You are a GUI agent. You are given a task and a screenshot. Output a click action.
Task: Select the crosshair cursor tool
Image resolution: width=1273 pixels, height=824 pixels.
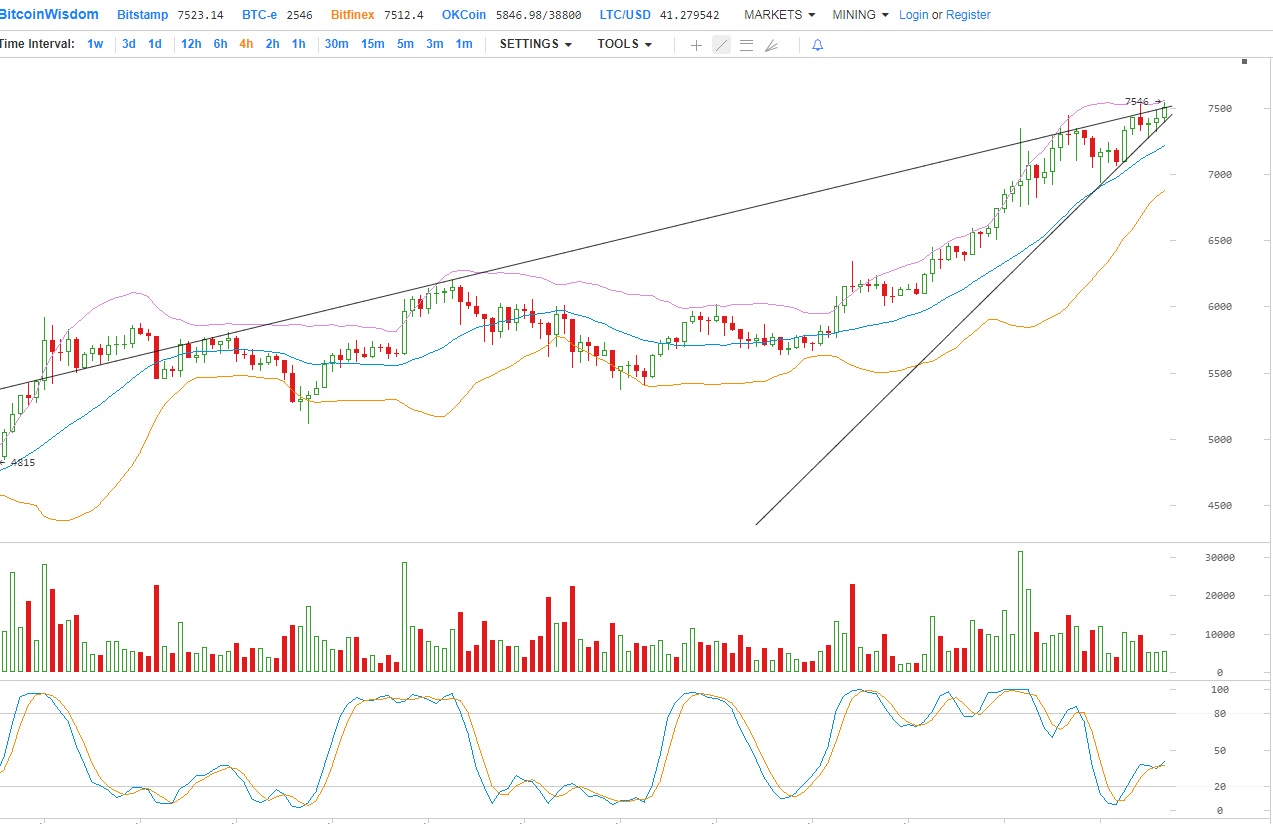click(x=696, y=45)
